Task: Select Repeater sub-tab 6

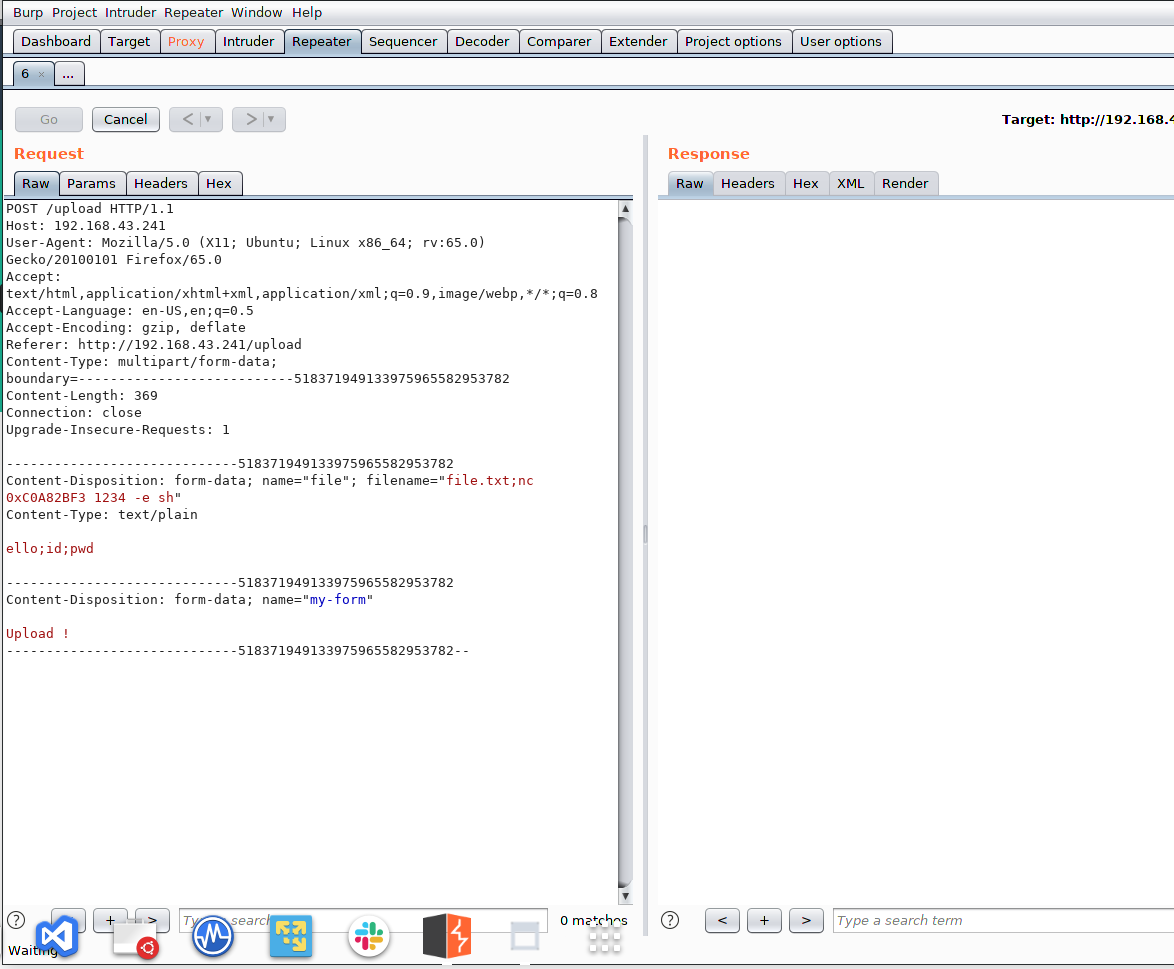Action: coord(25,74)
